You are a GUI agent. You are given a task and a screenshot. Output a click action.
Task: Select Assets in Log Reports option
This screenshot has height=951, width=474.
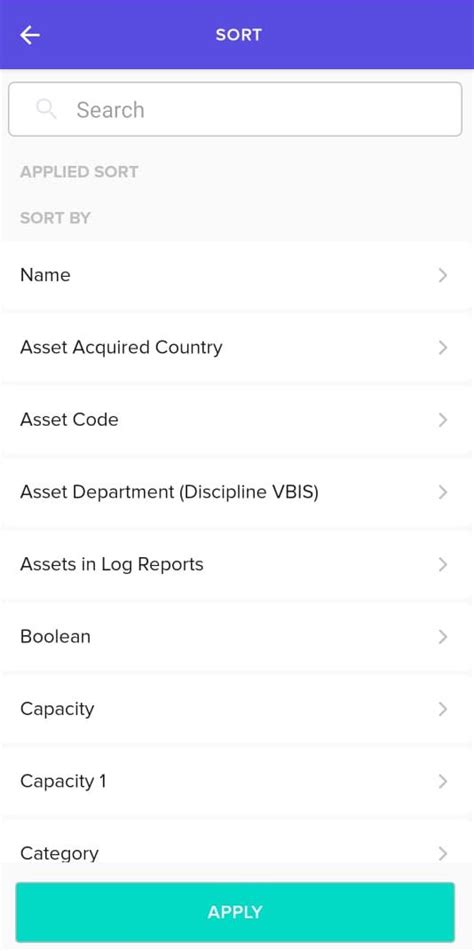(x=112, y=564)
